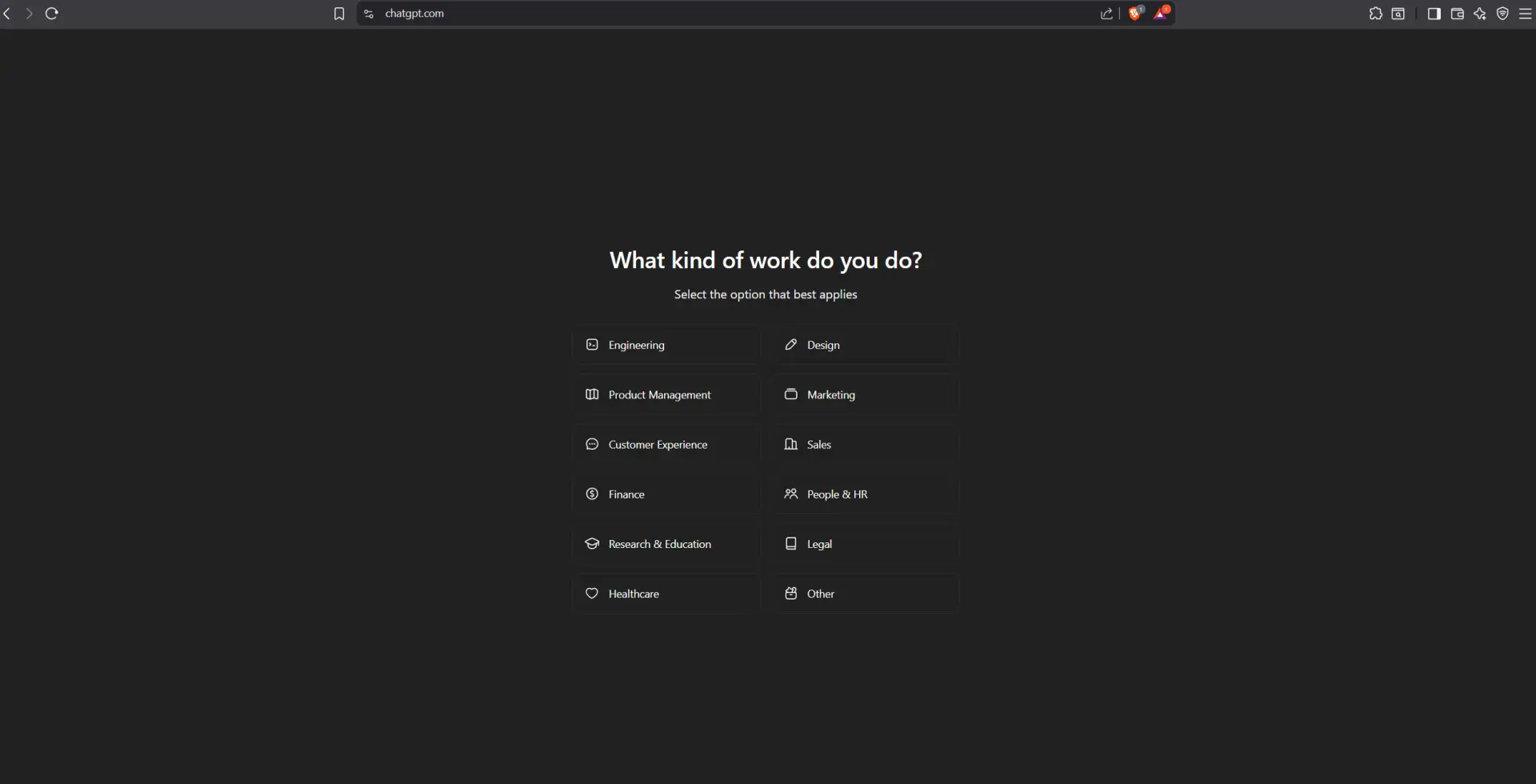Screen dimensions: 1536x784
Task: Open Leo AI sparkle icon
Action: 1480,14
